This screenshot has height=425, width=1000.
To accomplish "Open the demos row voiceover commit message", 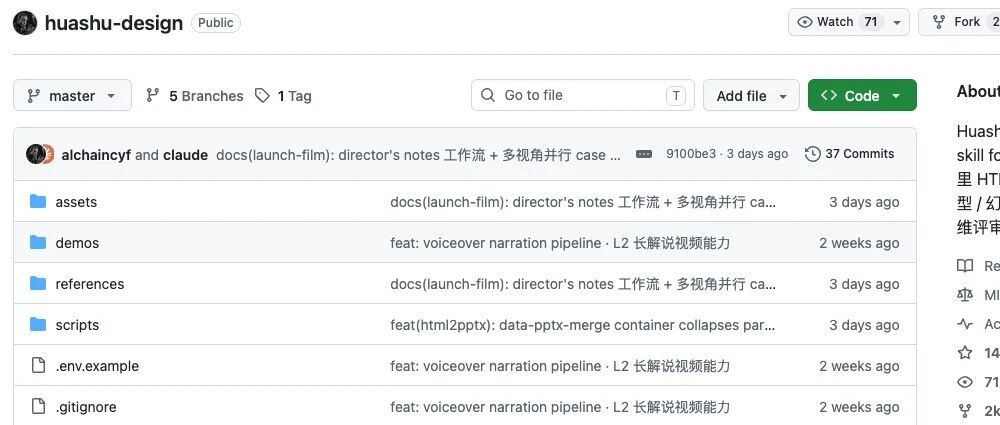I will point(560,243).
